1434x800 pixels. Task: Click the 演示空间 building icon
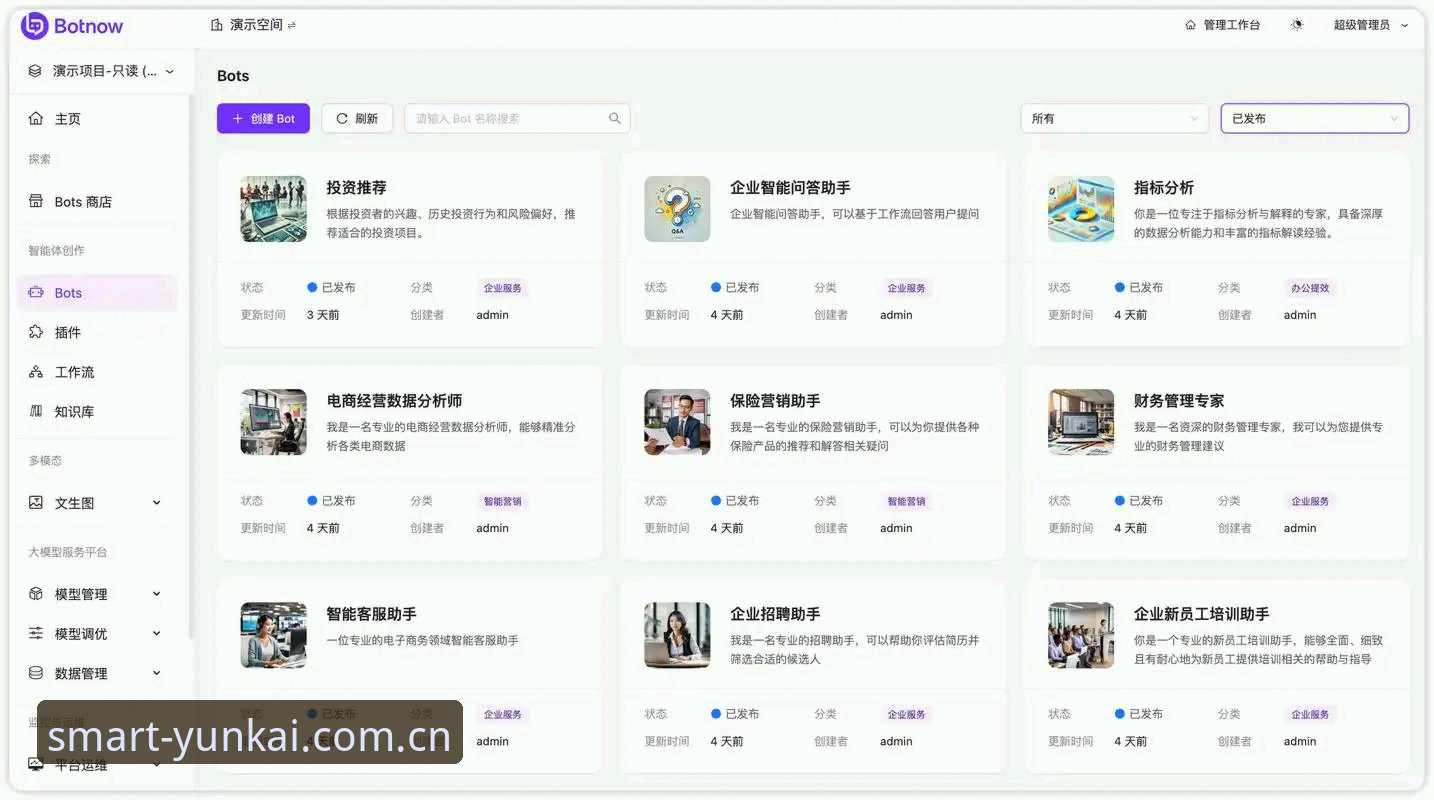tap(217, 25)
